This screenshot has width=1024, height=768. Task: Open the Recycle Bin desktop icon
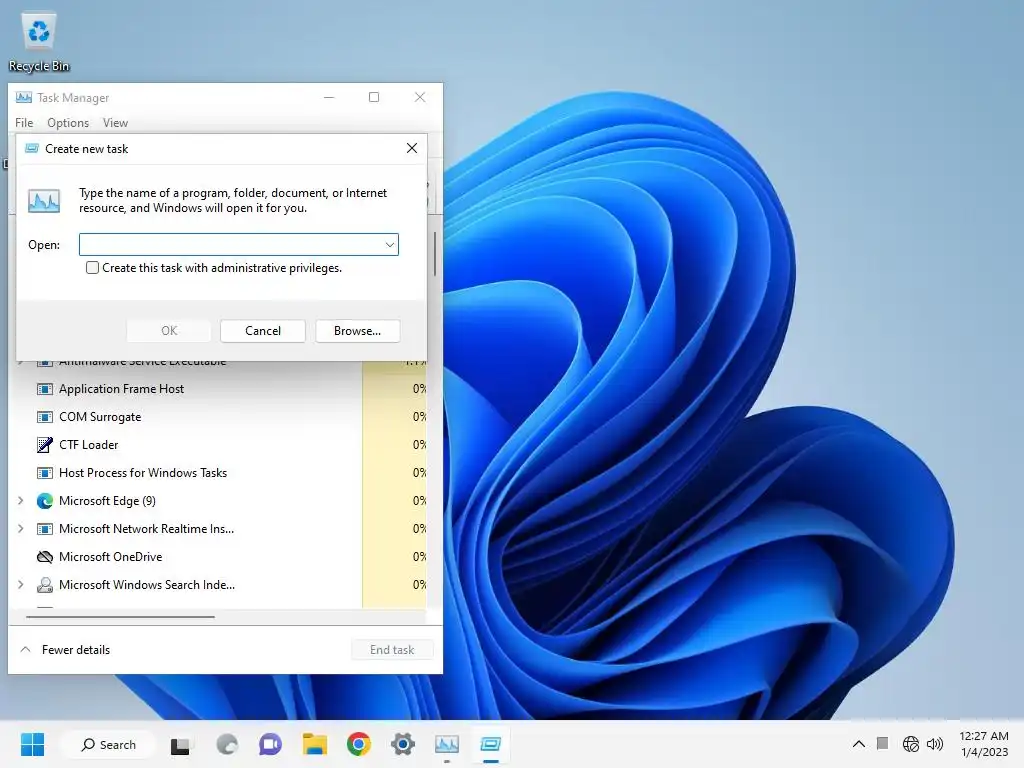tap(39, 42)
